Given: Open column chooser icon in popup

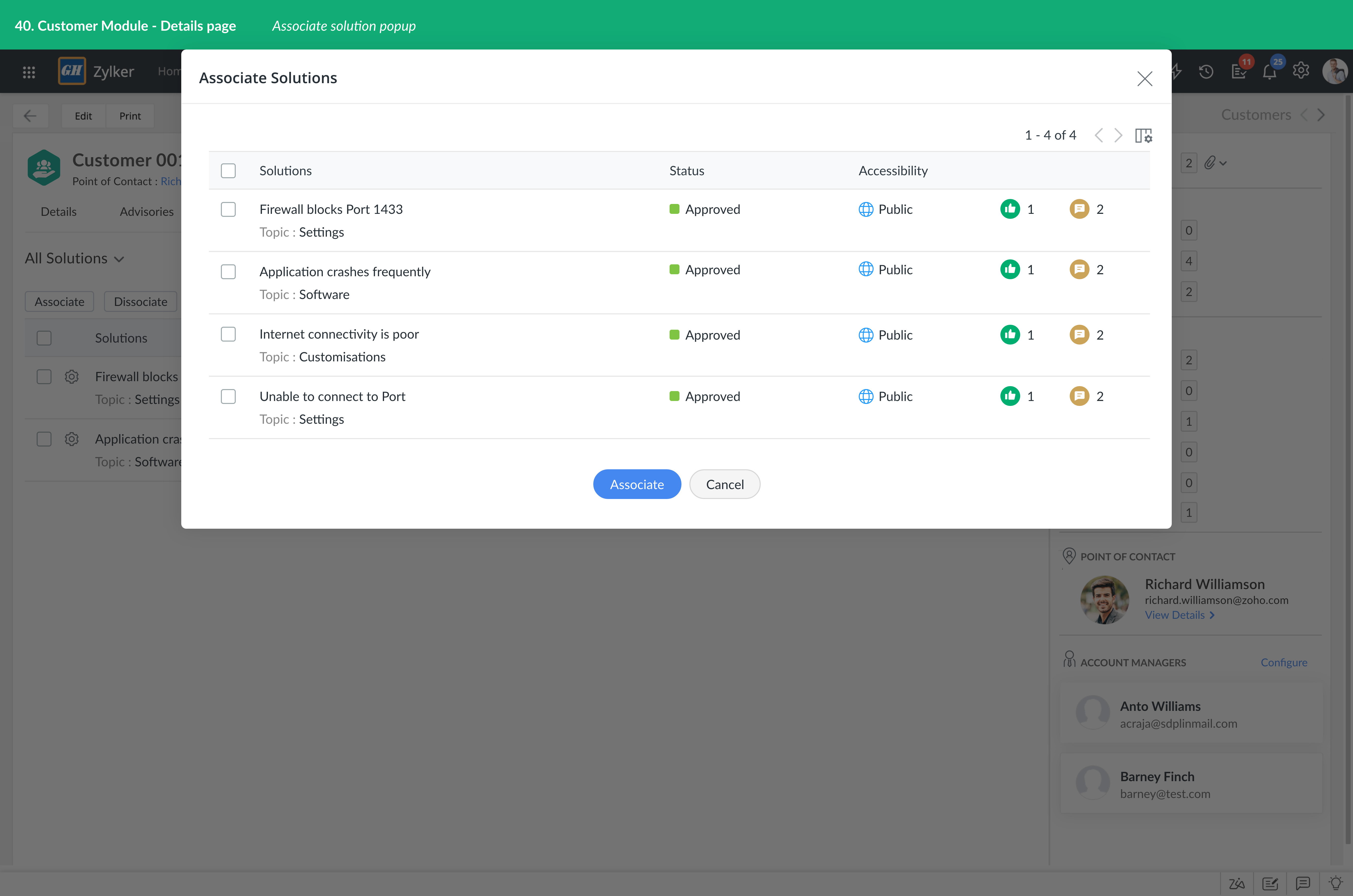Looking at the screenshot, I should pos(1143,135).
